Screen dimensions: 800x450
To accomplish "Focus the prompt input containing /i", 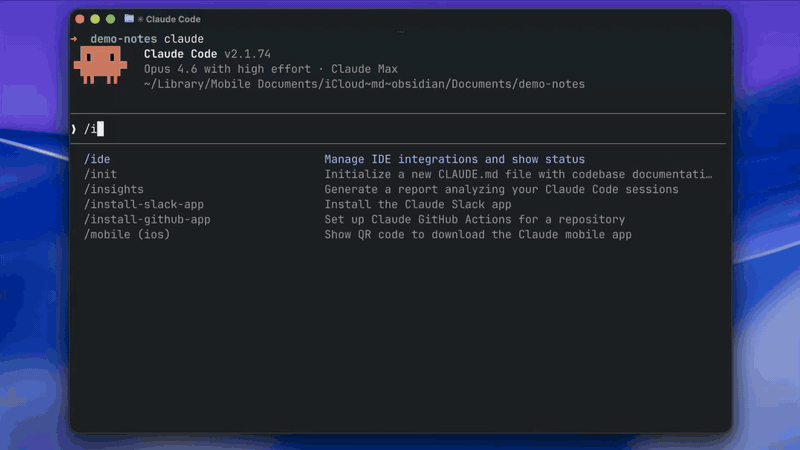I will tap(400, 129).
